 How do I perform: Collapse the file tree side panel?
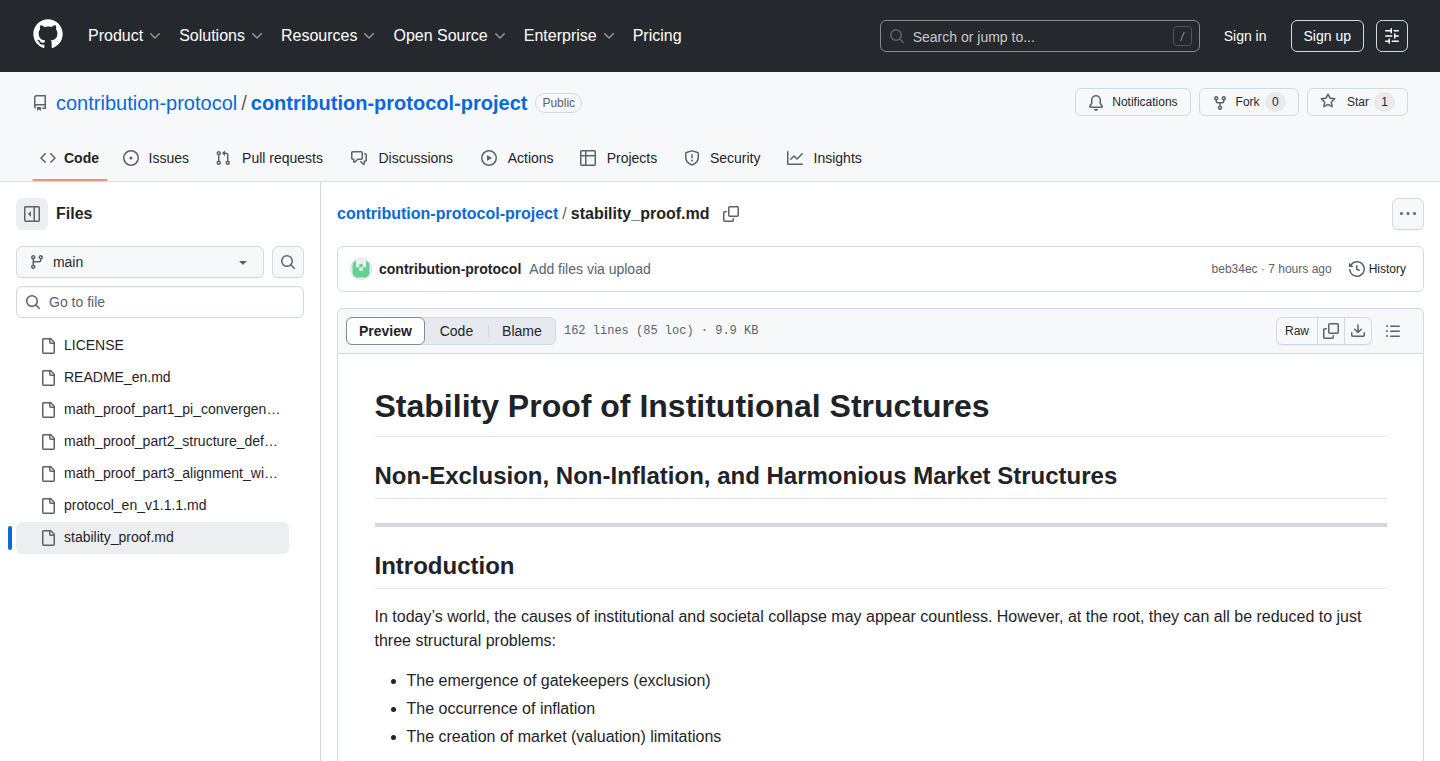coord(32,214)
